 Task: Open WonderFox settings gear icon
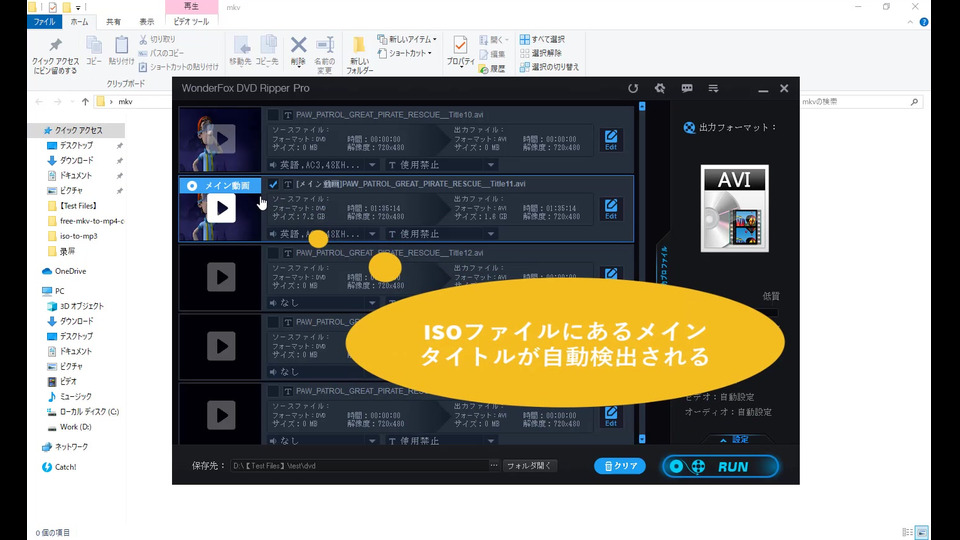659,88
